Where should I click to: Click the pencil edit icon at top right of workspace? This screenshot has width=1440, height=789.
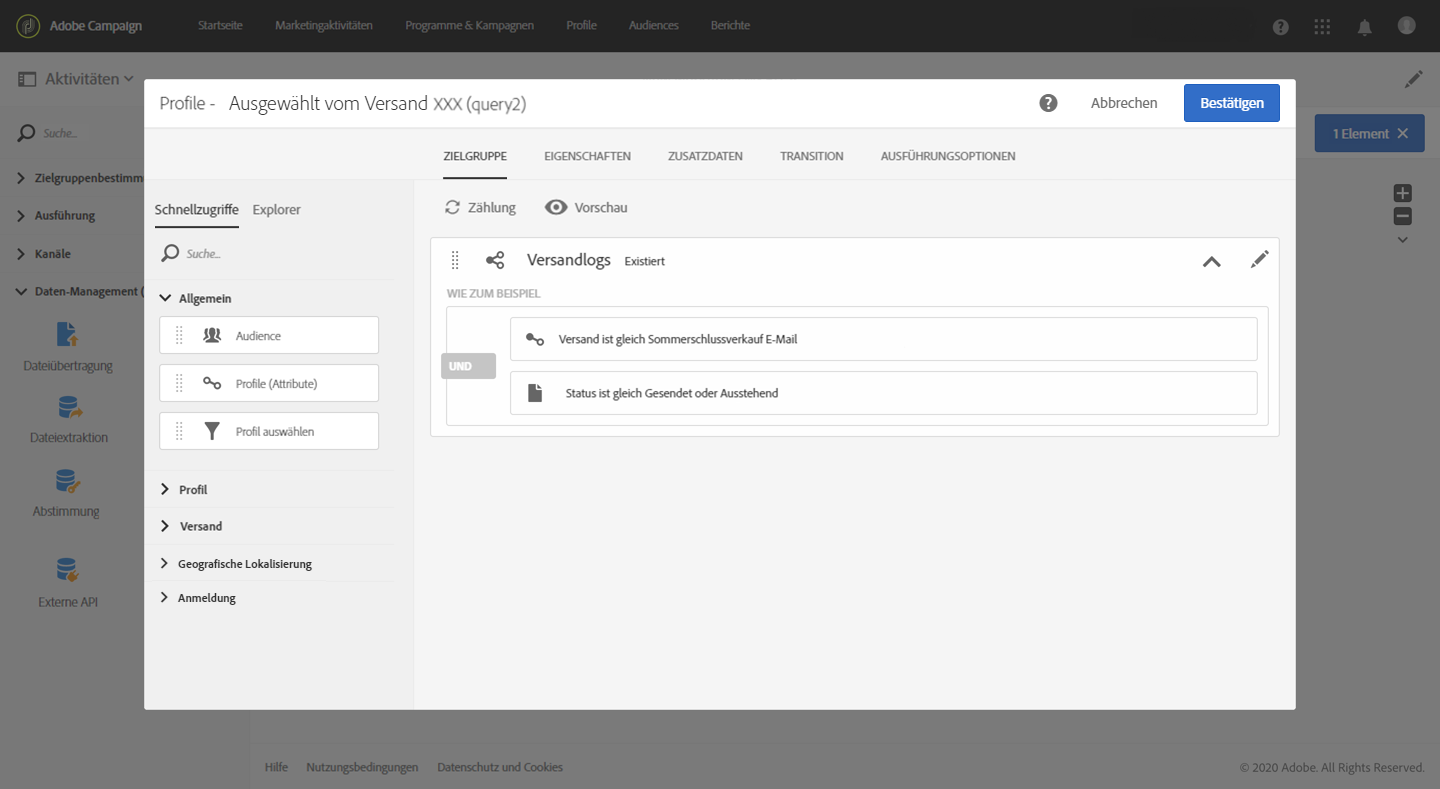[x=1413, y=78]
